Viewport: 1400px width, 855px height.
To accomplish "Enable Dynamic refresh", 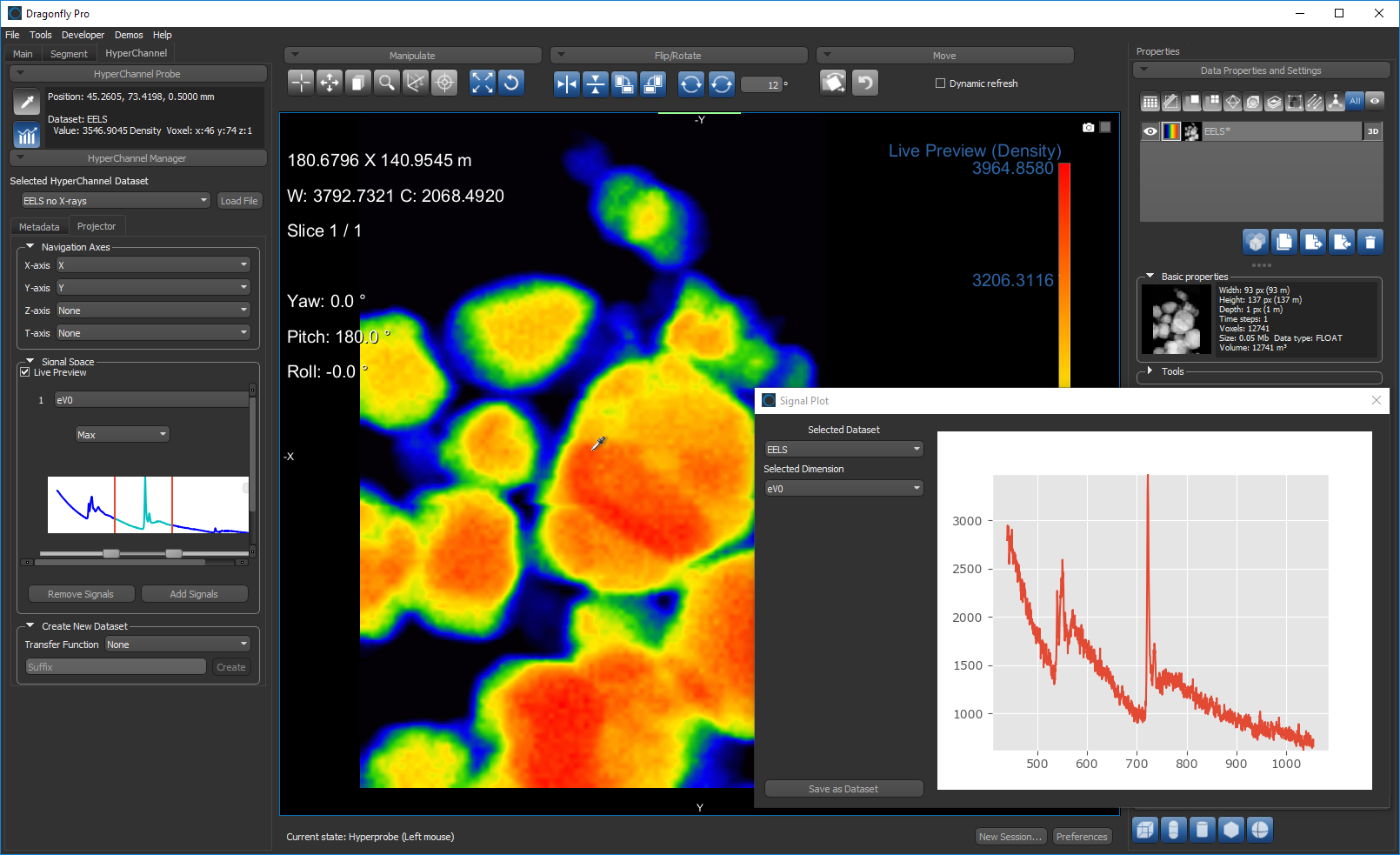I will (940, 83).
